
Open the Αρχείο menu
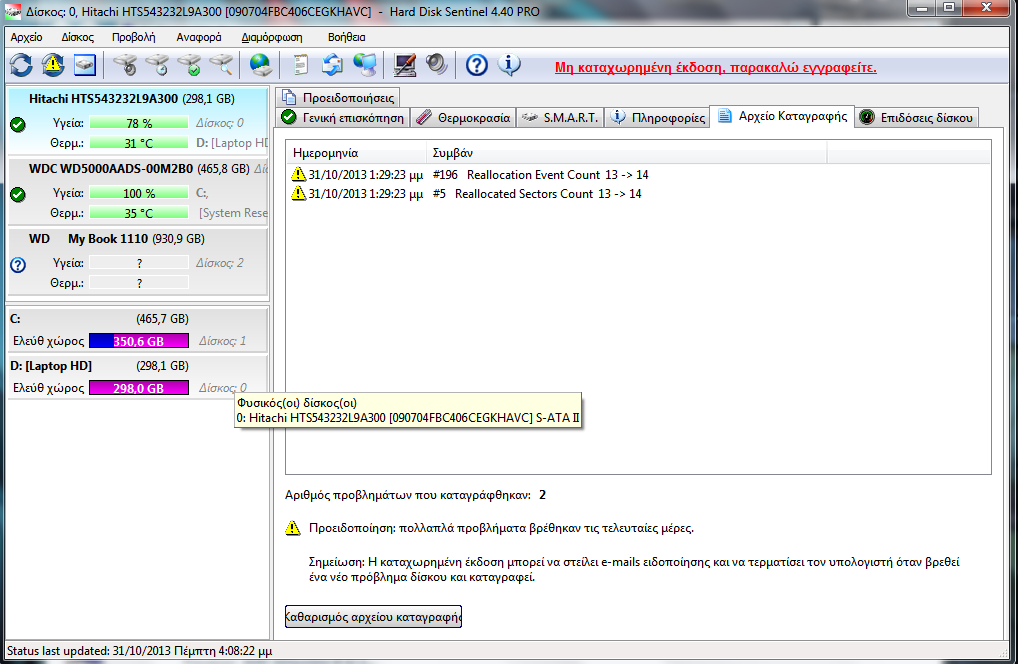click(x=26, y=37)
